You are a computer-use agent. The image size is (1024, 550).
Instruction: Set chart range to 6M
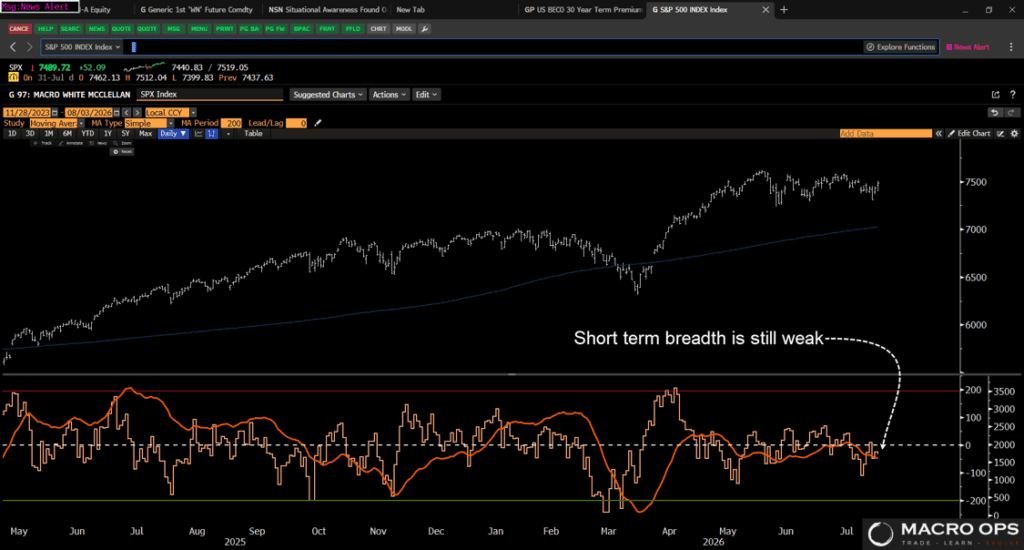pyautogui.click(x=67, y=133)
